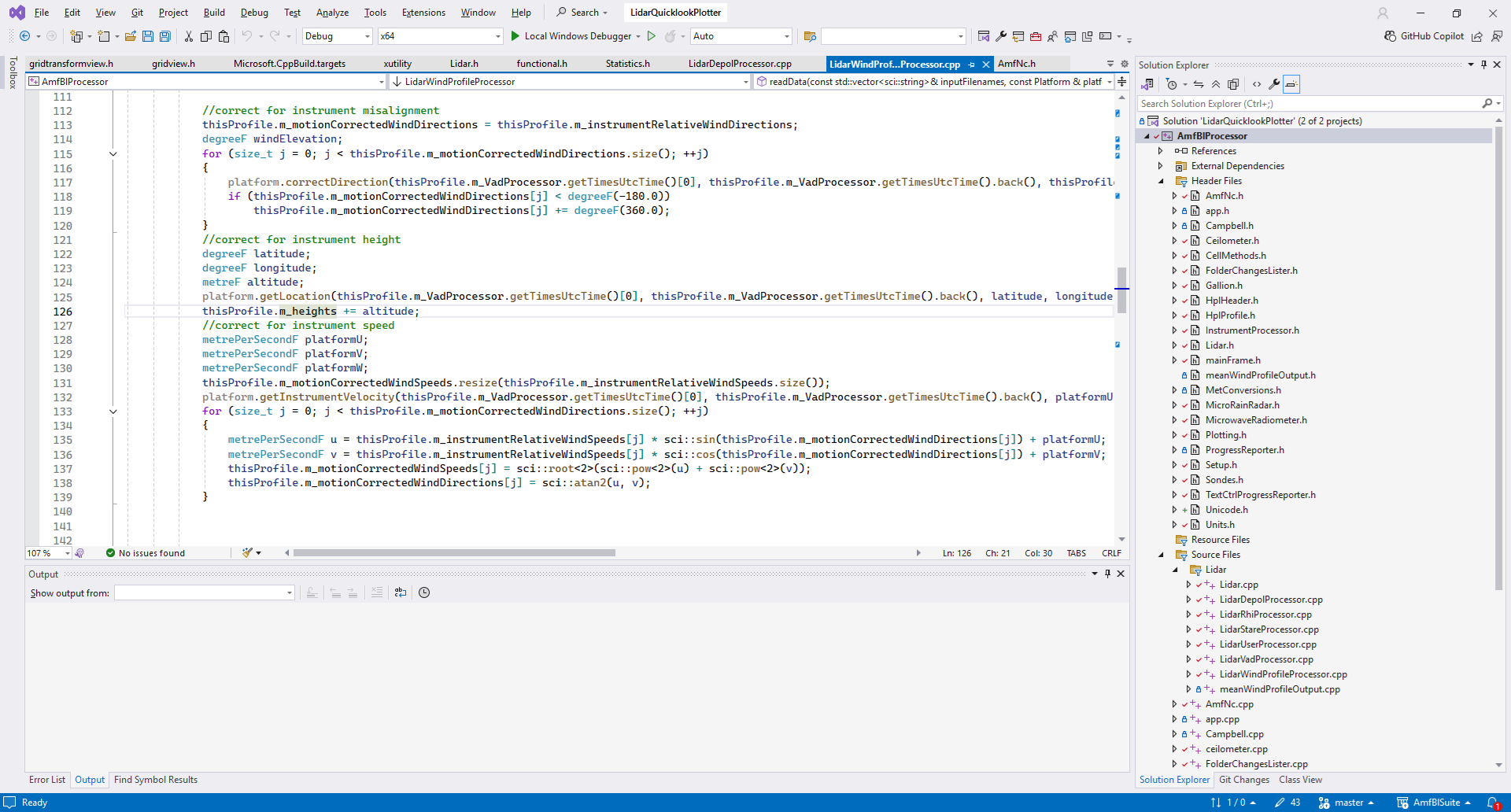Expand the Header Files folder
The image size is (1511, 812).
point(1161,180)
